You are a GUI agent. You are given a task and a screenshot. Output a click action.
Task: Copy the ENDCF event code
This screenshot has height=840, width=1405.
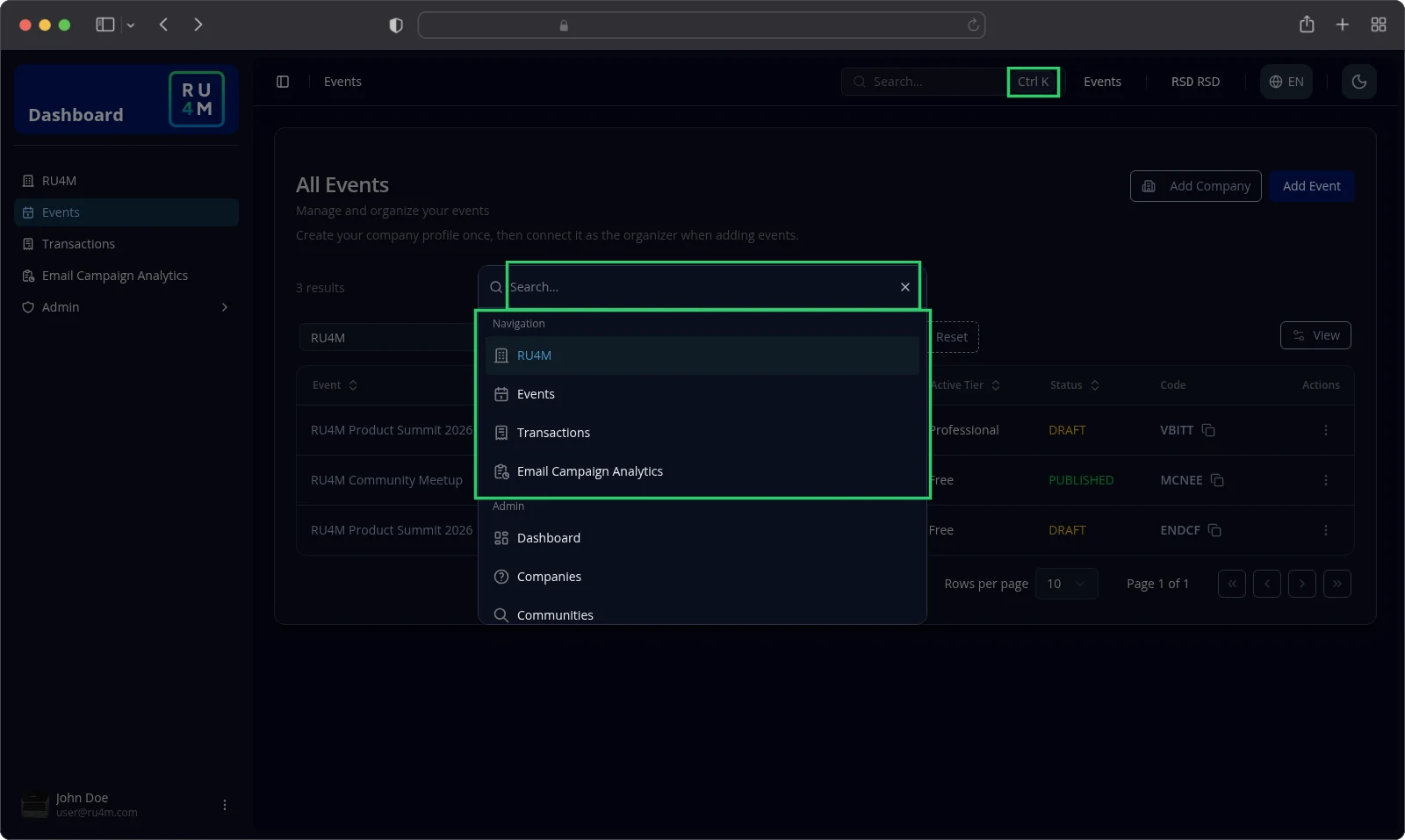point(1214,530)
